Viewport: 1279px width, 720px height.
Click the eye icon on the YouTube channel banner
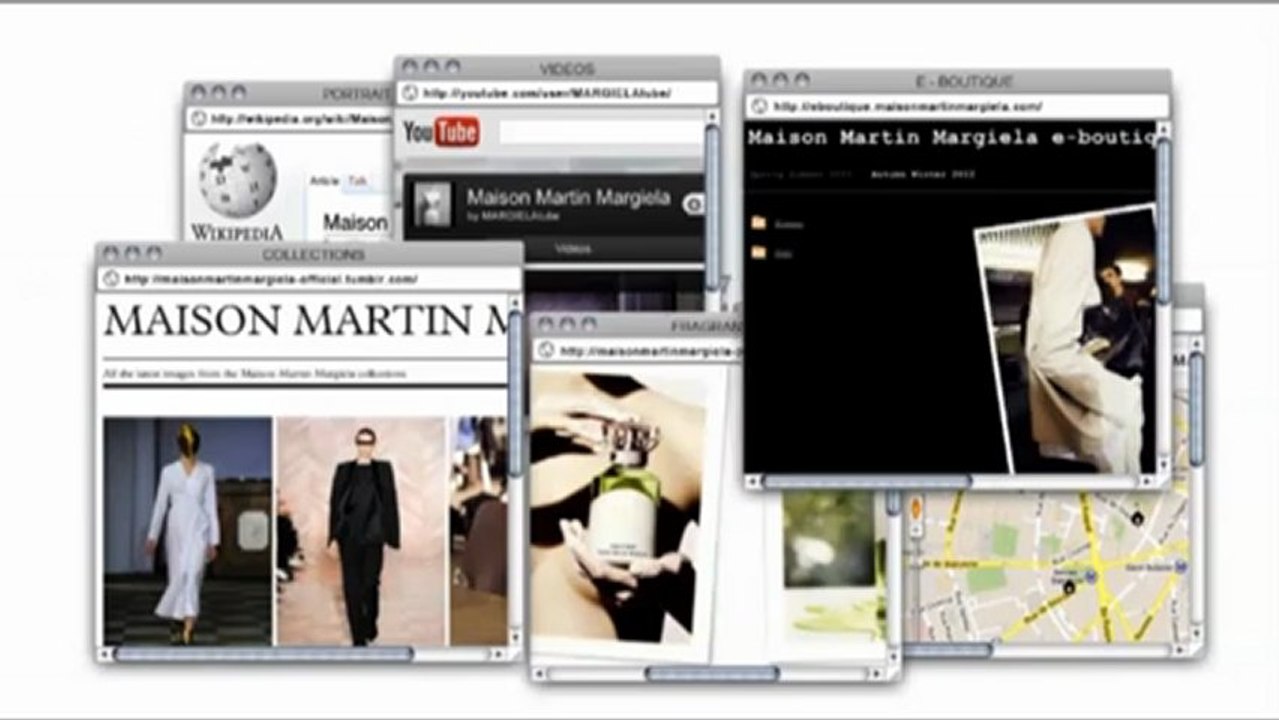tap(693, 204)
